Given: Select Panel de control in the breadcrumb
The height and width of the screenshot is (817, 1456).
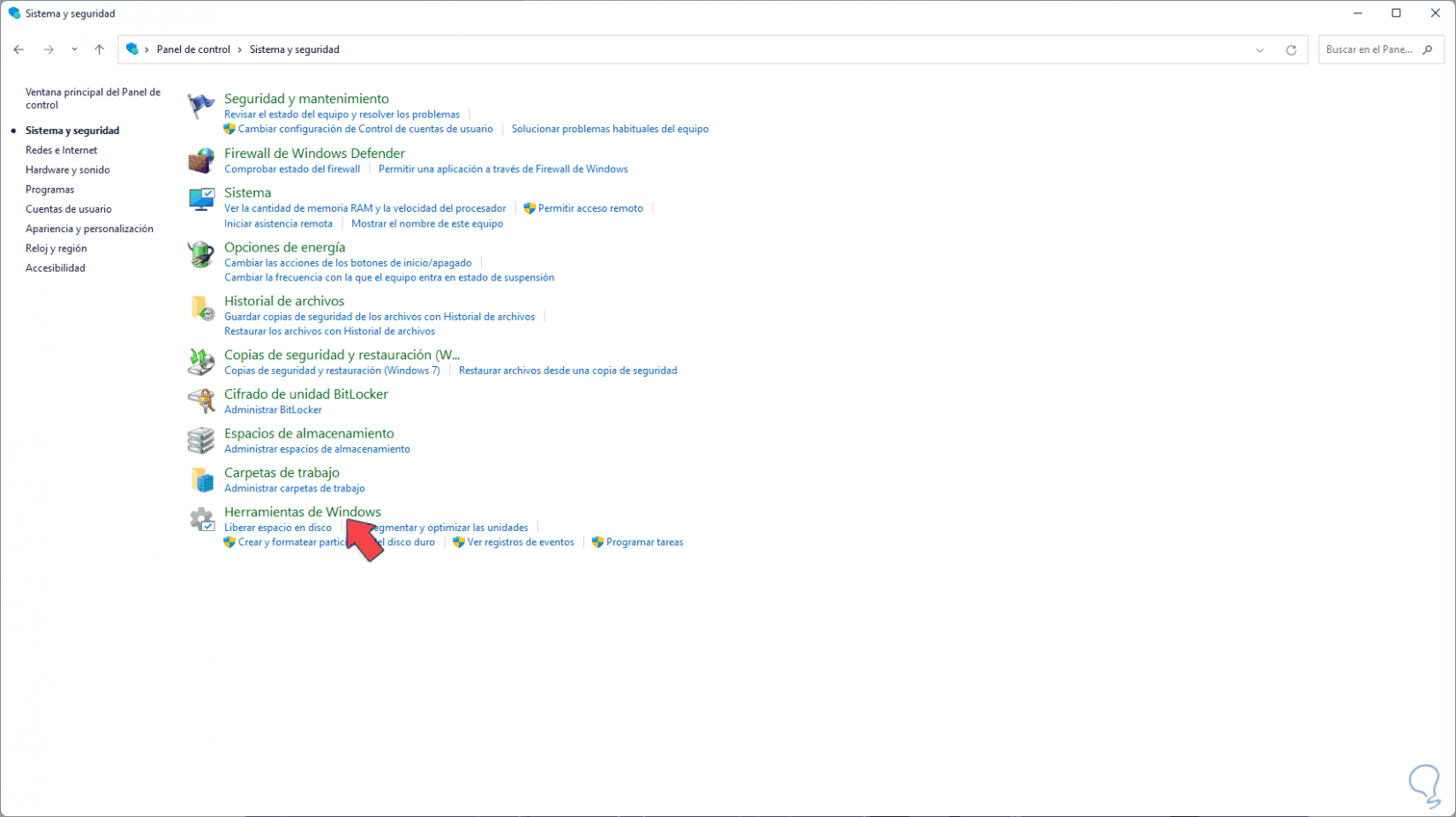Looking at the screenshot, I should (x=193, y=49).
